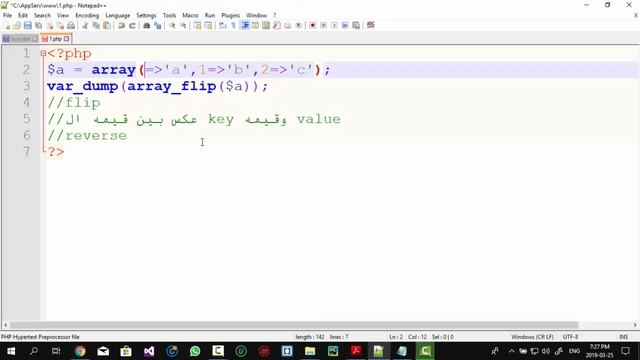The width and height of the screenshot is (640, 360).
Task: Toggle the indent guide toolbar button
Action: (245, 26)
